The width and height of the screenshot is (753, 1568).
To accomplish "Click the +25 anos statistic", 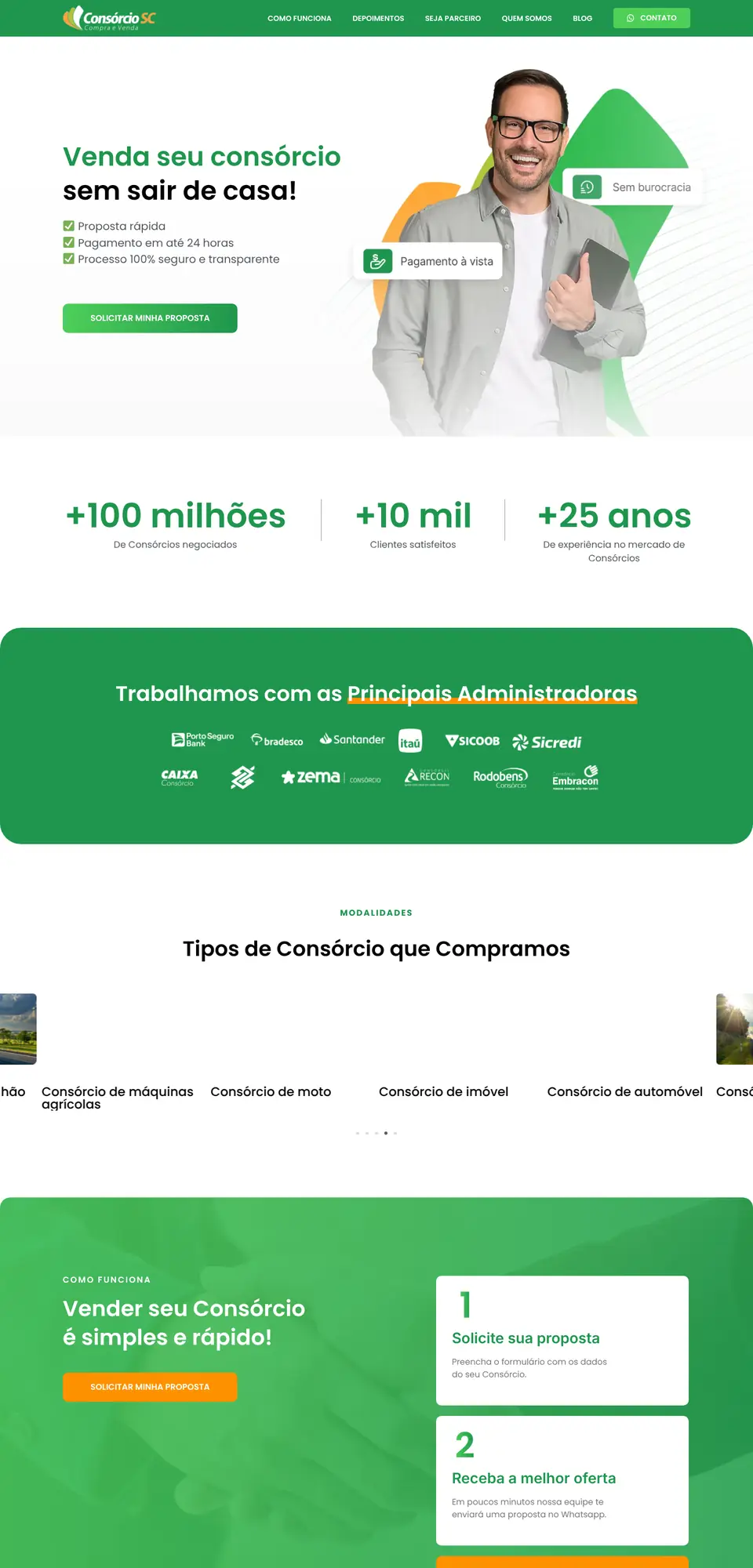I will point(614,516).
